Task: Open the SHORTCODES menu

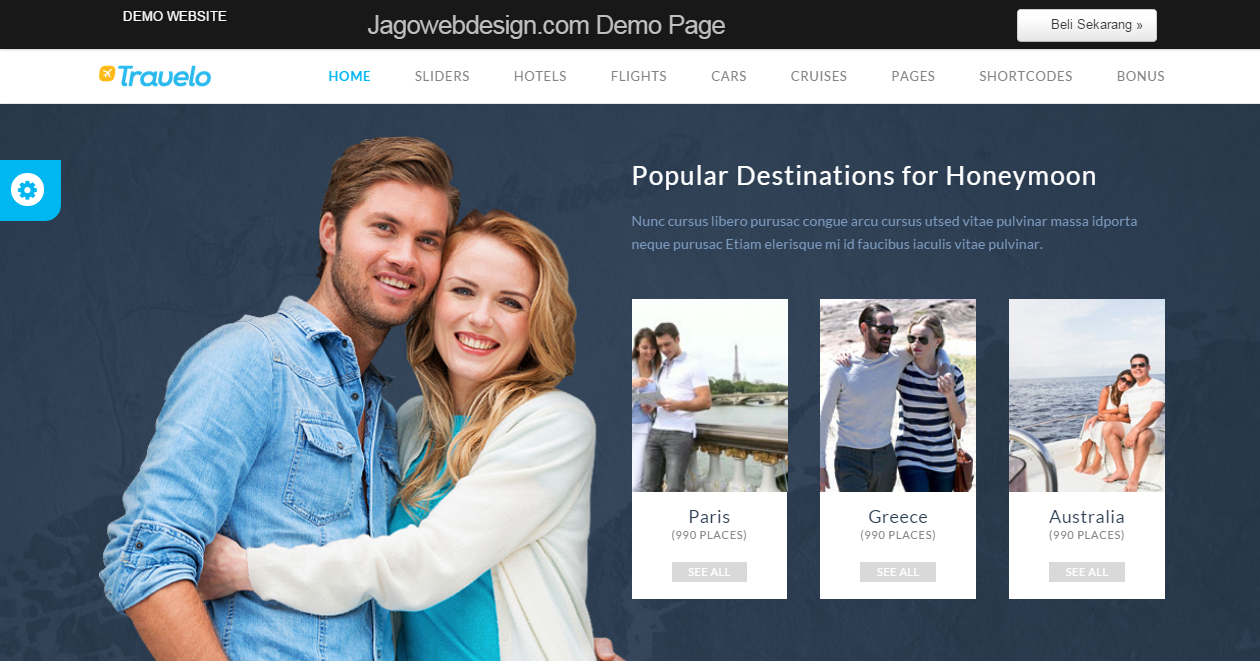Action: [1026, 76]
